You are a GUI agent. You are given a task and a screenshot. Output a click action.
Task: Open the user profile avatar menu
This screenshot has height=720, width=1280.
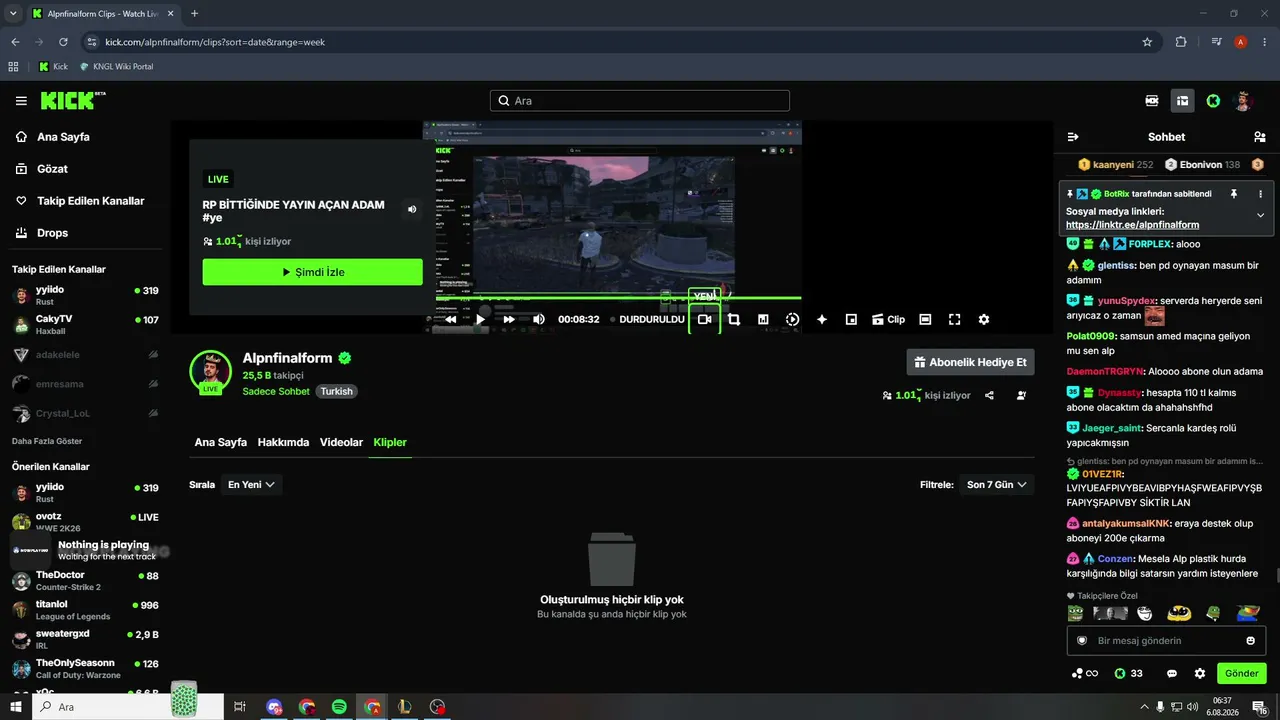point(1244,101)
